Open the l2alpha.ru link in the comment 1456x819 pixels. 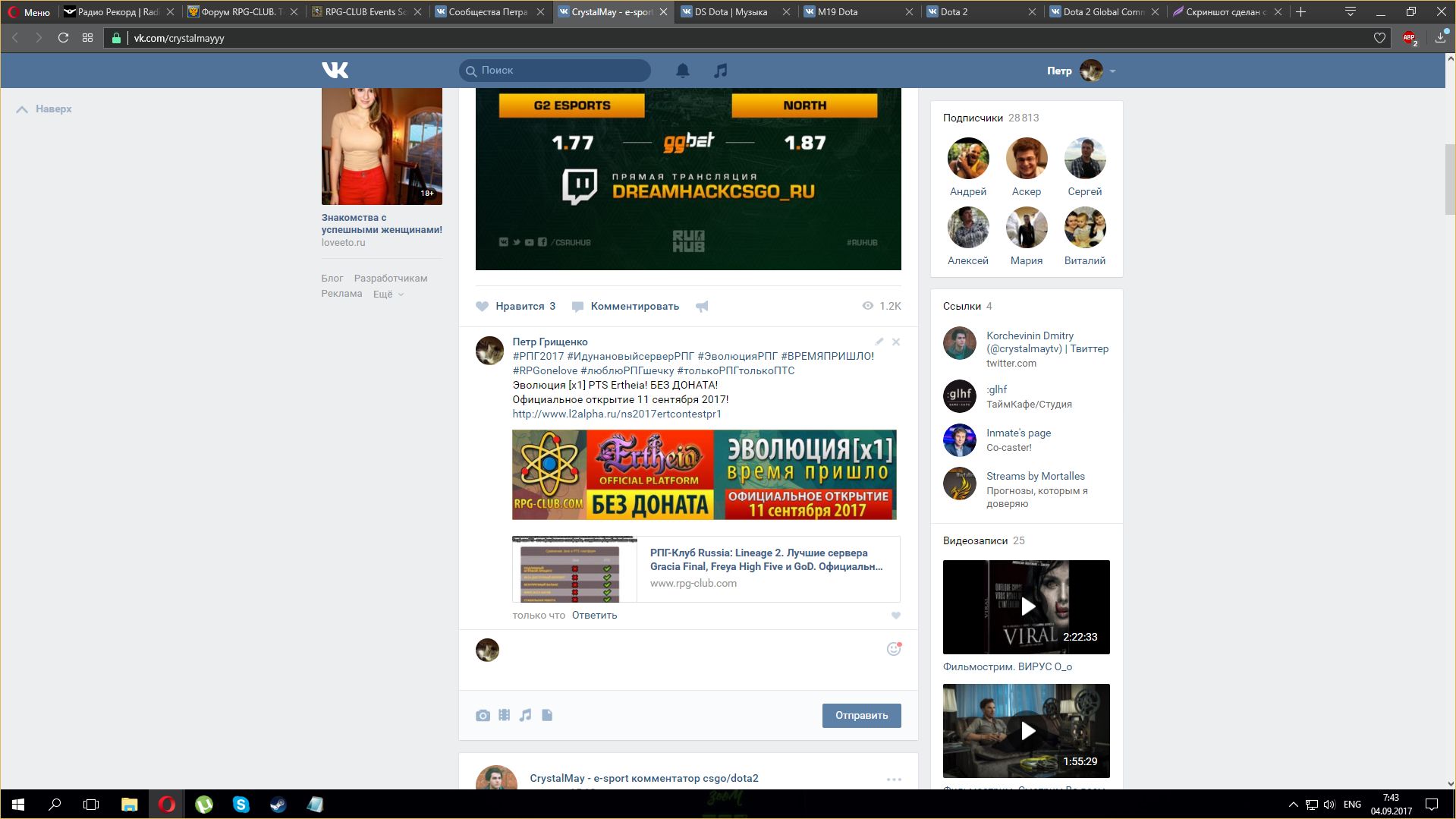point(616,414)
